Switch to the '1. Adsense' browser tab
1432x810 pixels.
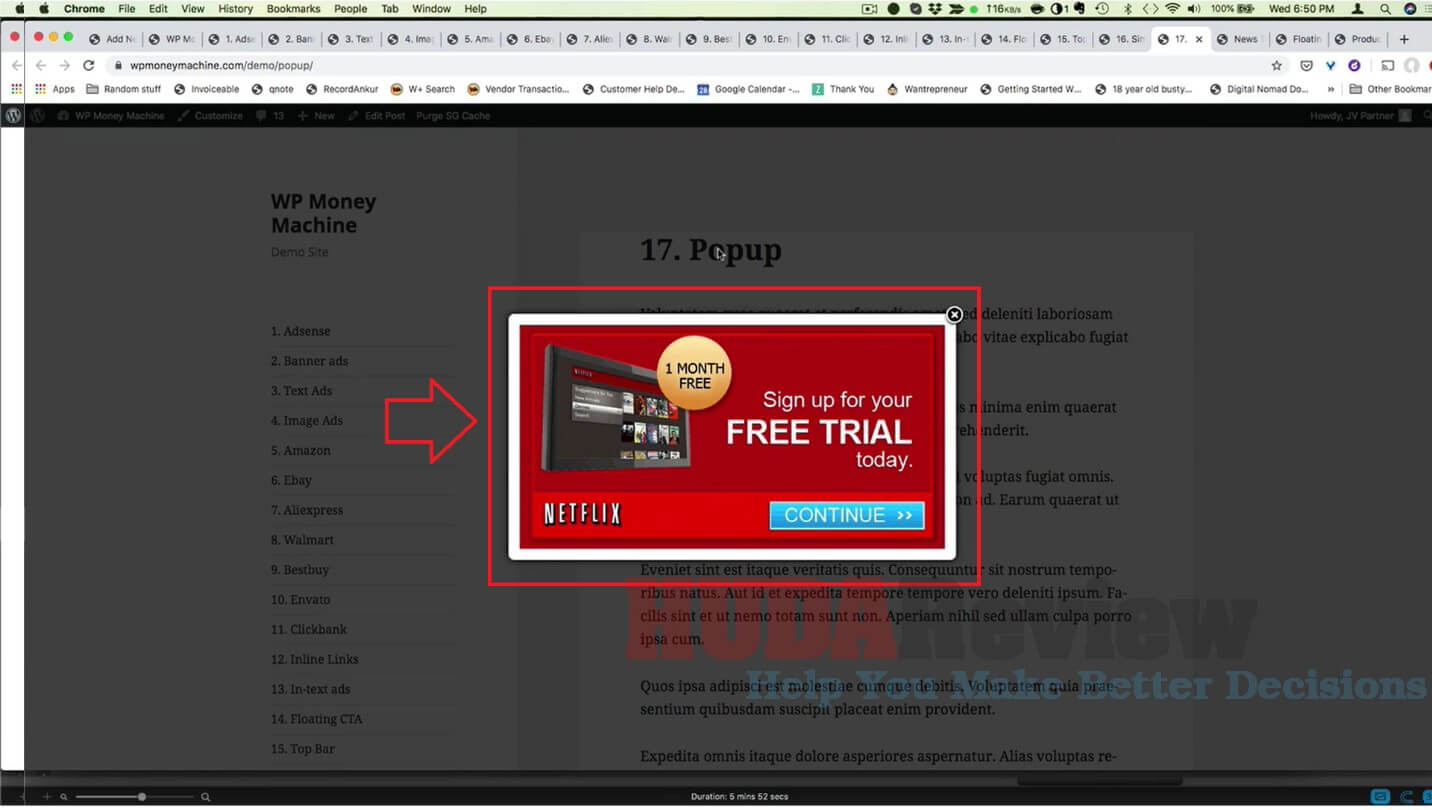[x=231, y=39]
